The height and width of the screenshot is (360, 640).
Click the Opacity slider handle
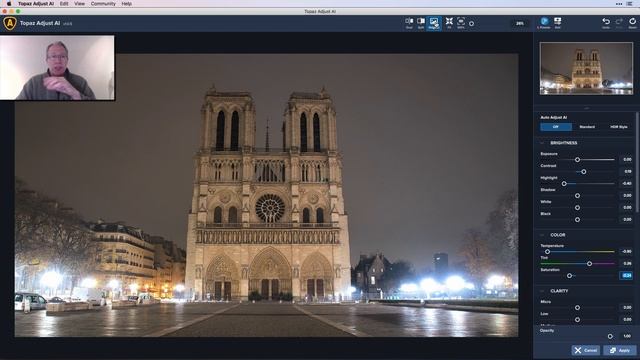[x=610, y=336]
